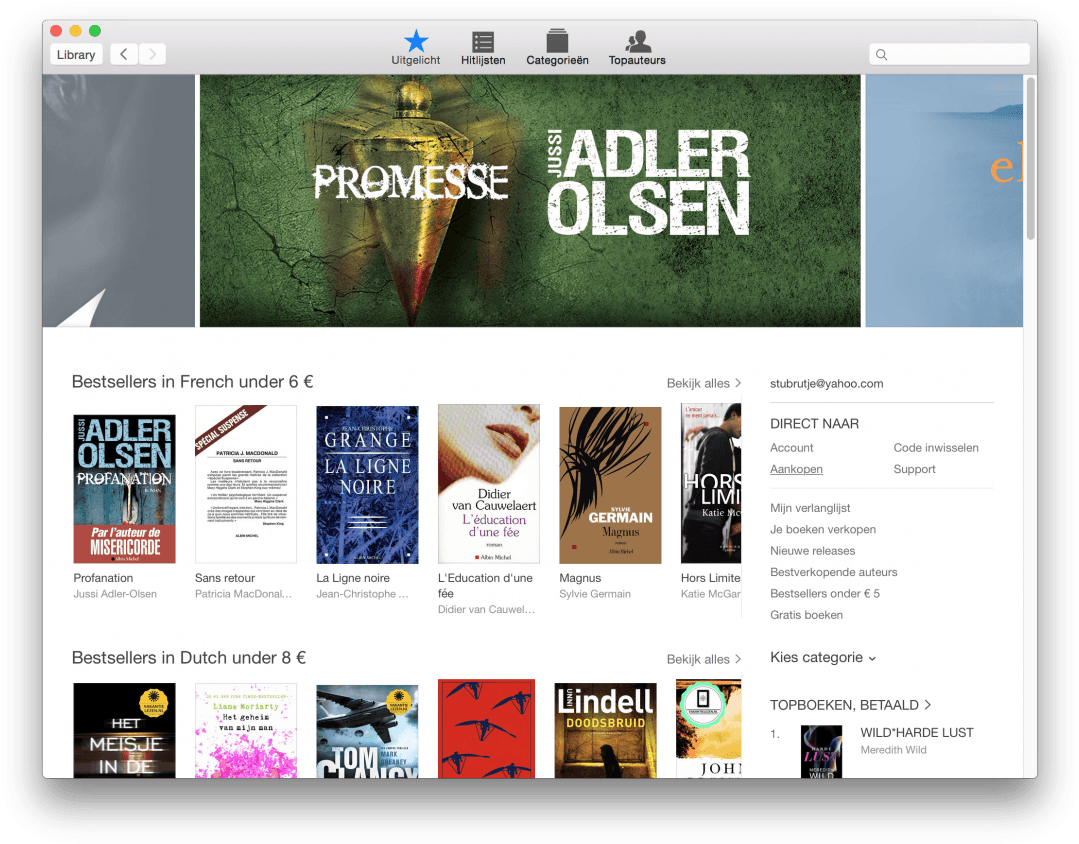Open Je boeken verkopen

pyautogui.click(x=823, y=529)
